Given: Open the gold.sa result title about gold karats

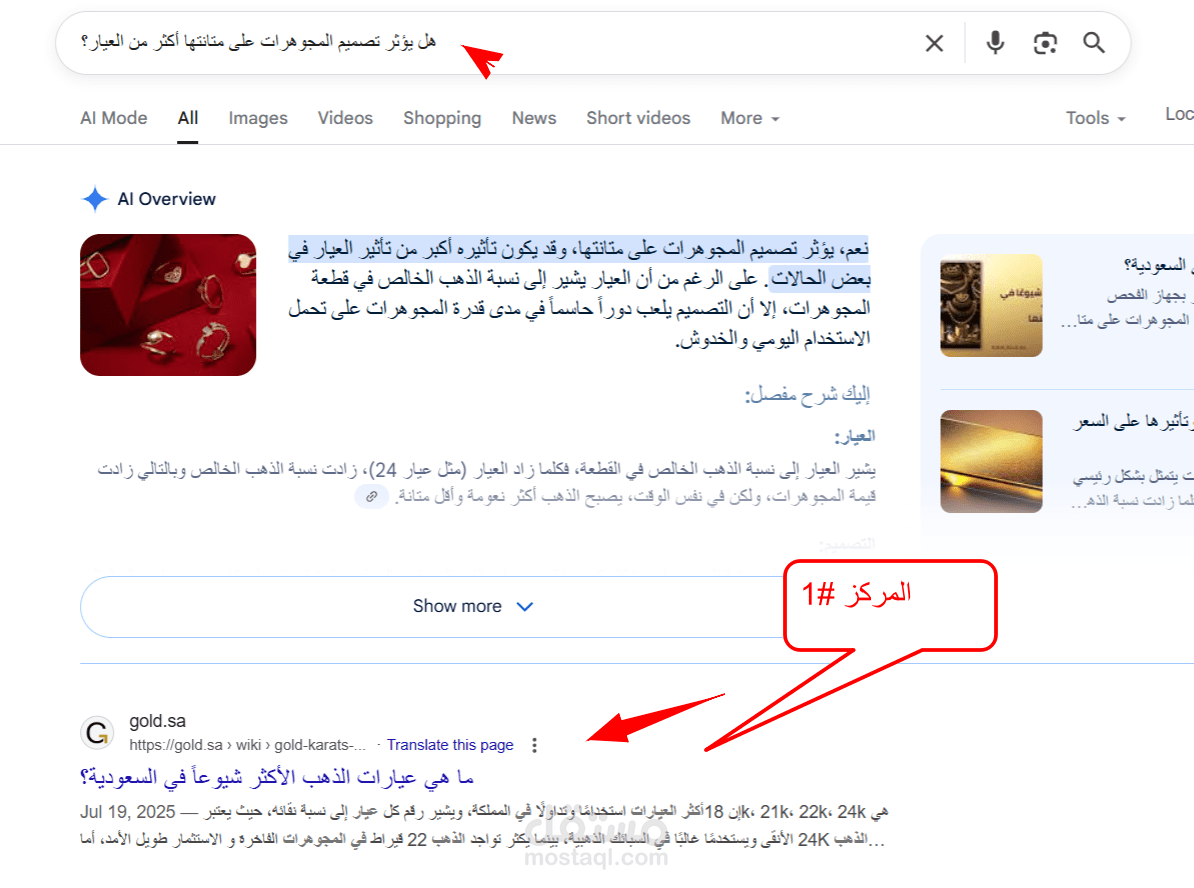Looking at the screenshot, I should coord(277,778).
